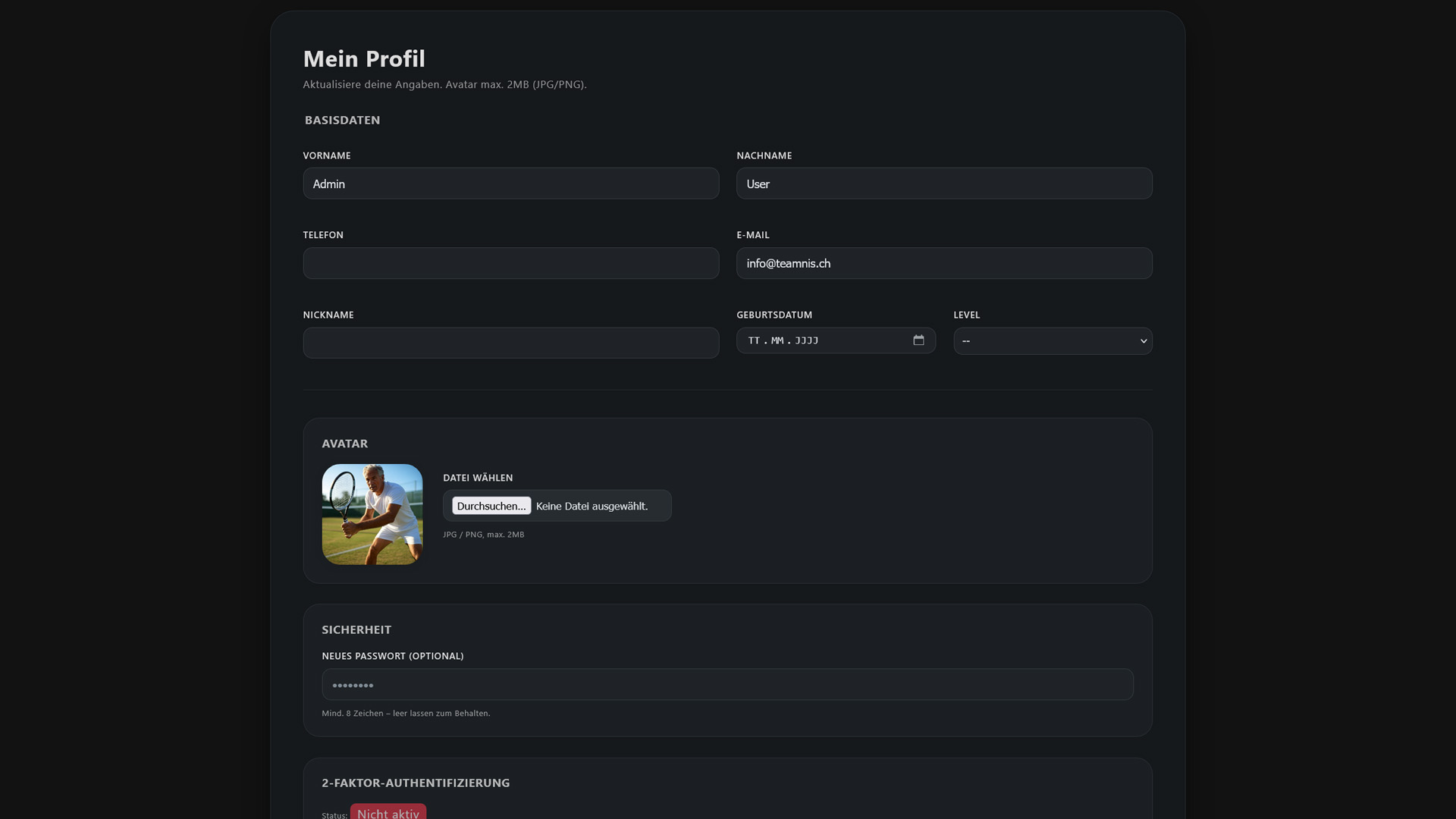Screen dimensions: 1456x819
Task: Click the Mein Profil page heading
Action: click(x=364, y=58)
